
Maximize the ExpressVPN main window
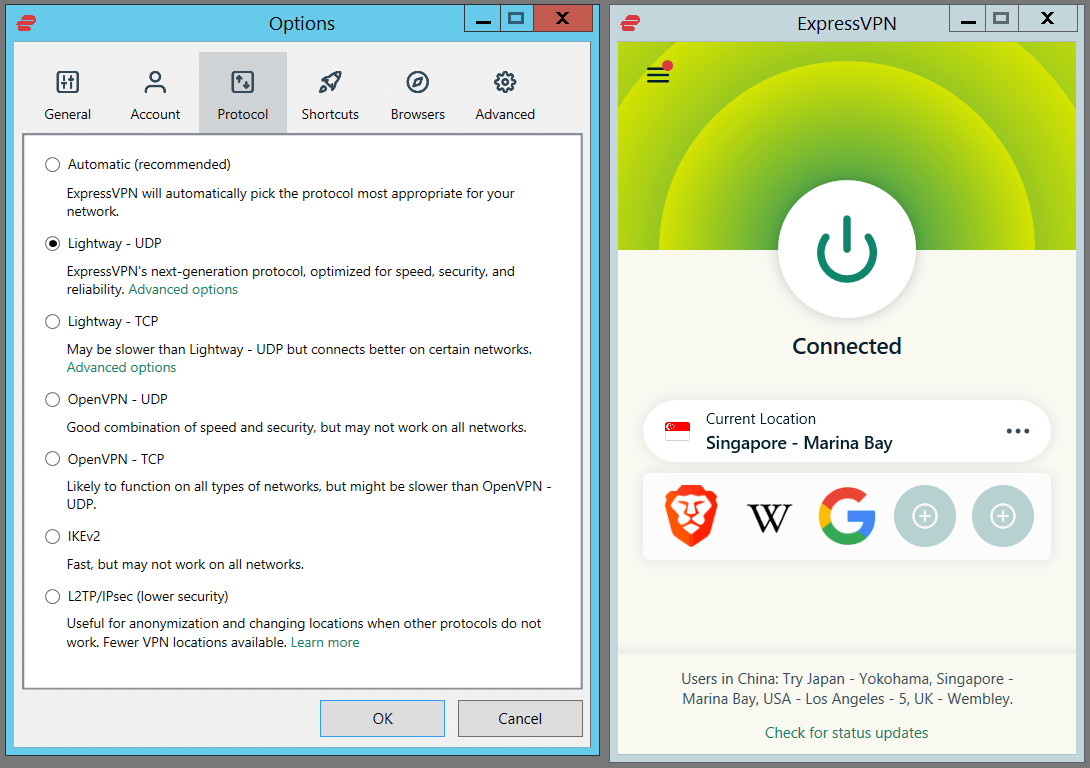pyautogui.click(x=1001, y=19)
